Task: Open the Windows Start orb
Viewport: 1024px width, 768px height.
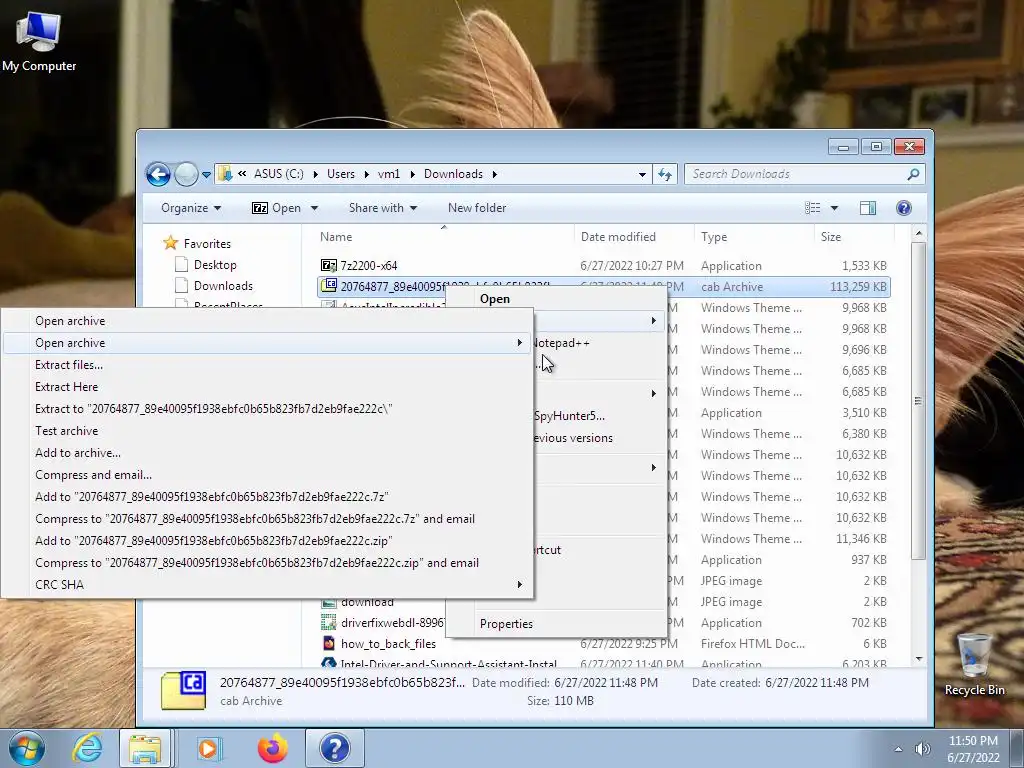Action: (x=27, y=748)
